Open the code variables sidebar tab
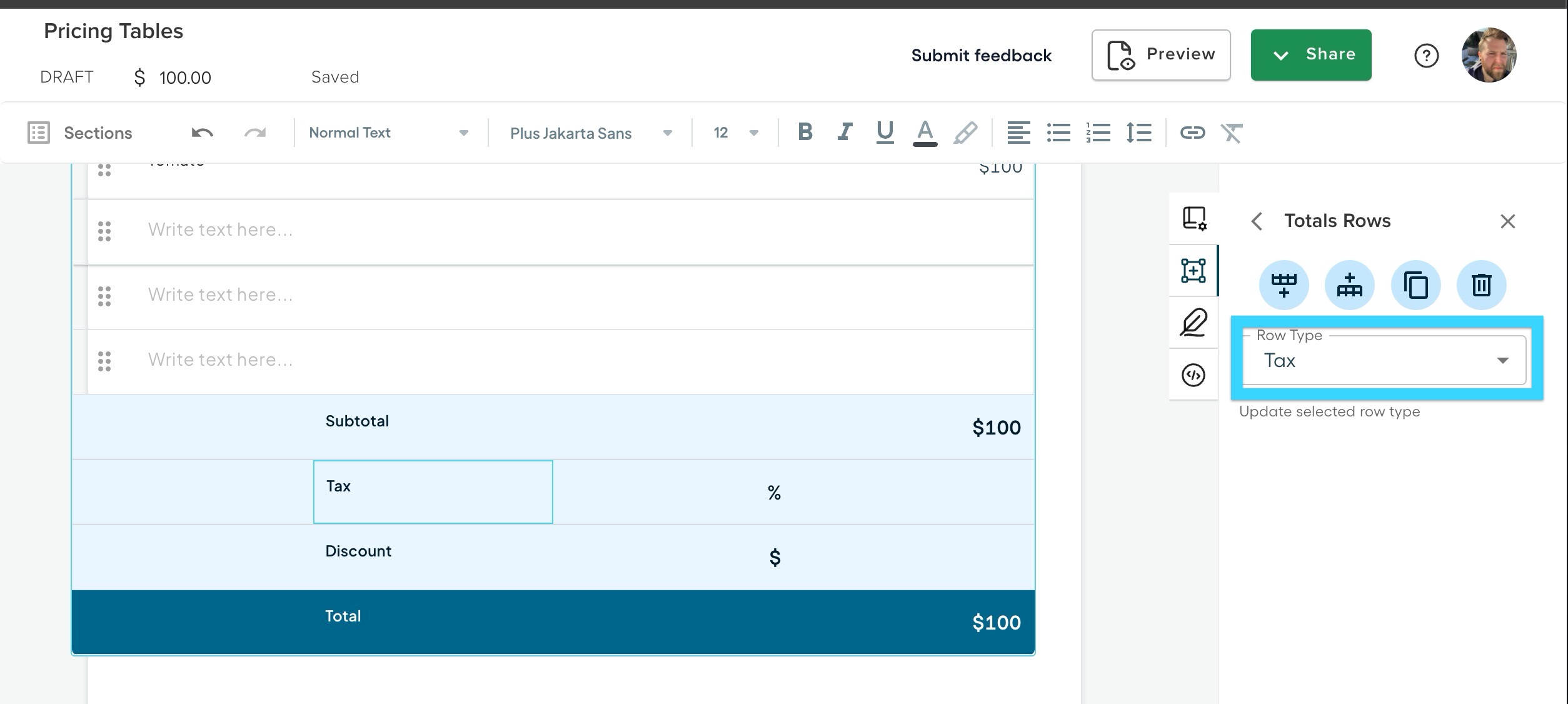 click(x=1194, y=375)
